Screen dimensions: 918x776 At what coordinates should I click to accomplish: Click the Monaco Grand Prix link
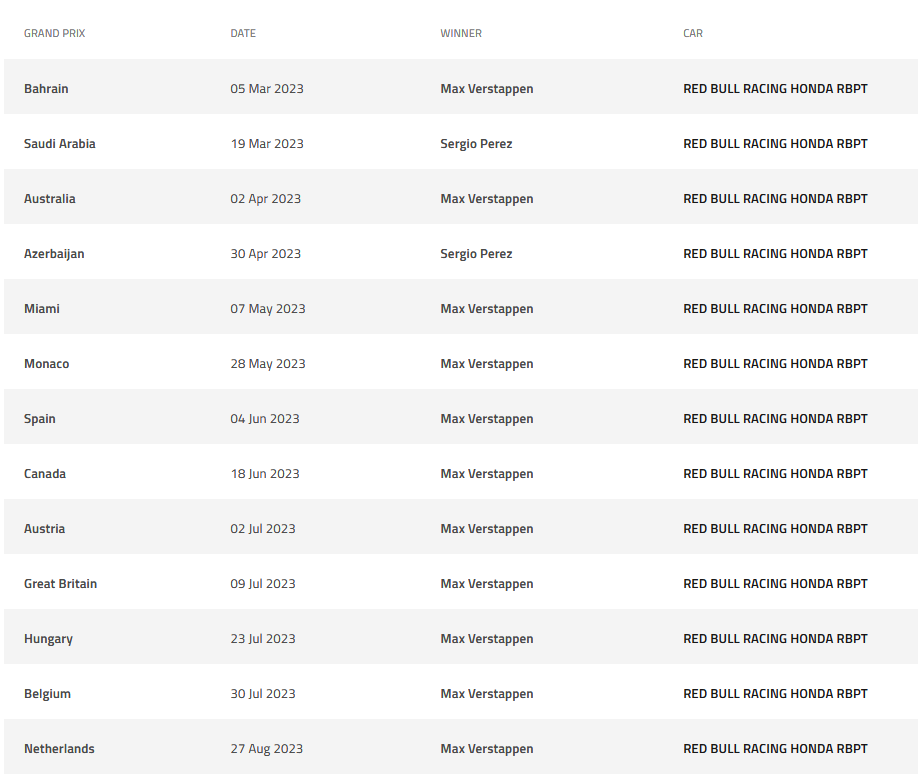coord(47,364)
